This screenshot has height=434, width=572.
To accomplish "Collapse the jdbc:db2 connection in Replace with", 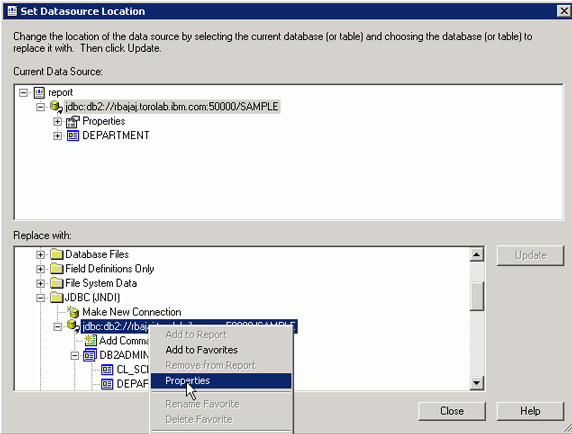I will (x=57, y=327).
